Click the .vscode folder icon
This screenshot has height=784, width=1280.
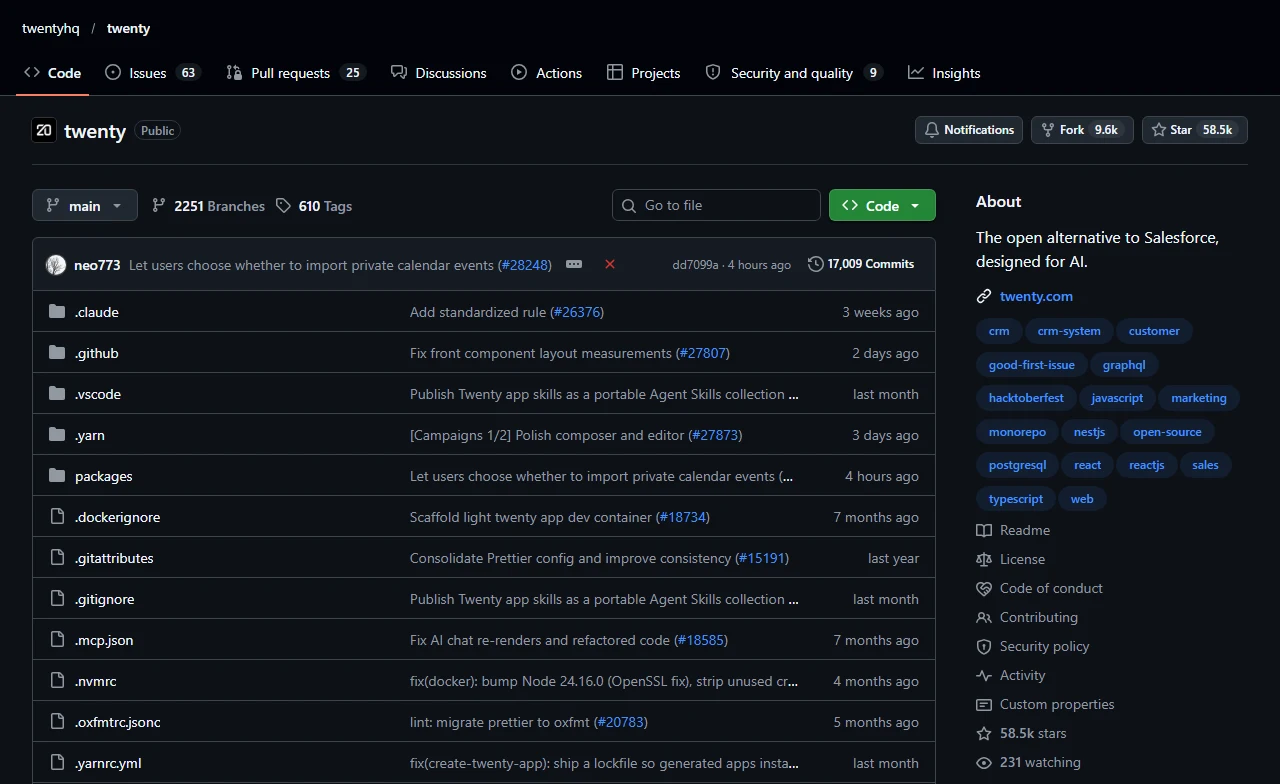(57, 394)
